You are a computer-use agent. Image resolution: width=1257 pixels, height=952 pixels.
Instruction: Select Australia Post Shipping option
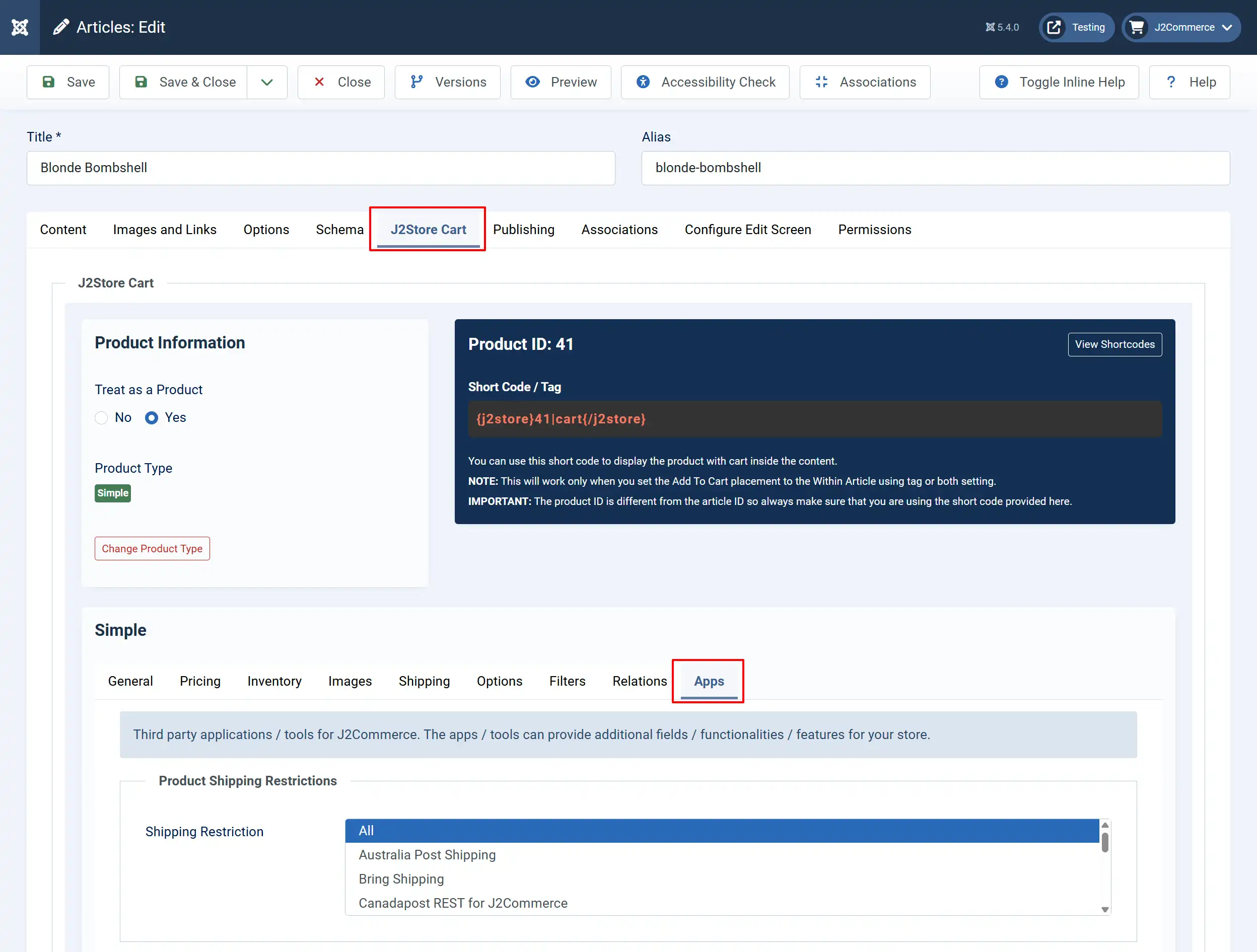[x=722, y=855]
